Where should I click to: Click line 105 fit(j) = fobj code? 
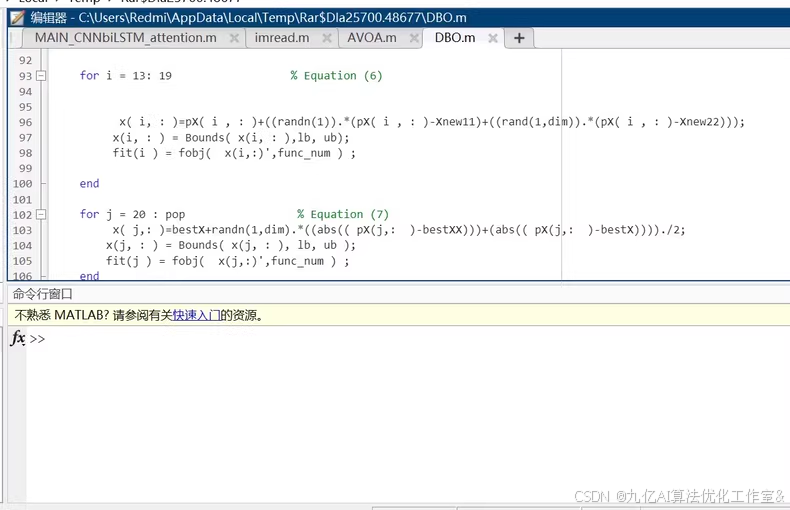(x=227, y=261)
